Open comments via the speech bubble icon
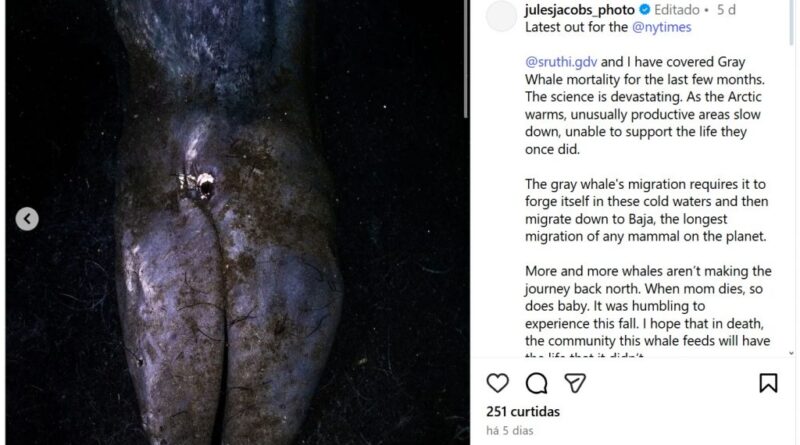This screenshot has width=800, height=445. pos(536,383)
